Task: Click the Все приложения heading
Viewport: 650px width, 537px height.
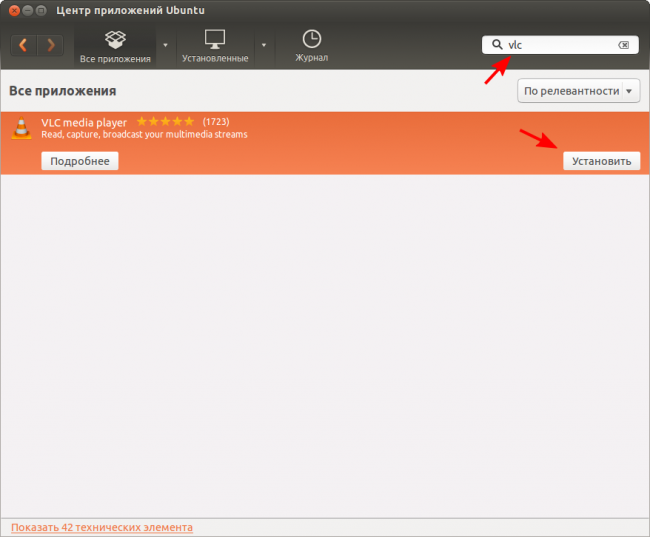Action: pyautogui.click(x=63, y=91)
